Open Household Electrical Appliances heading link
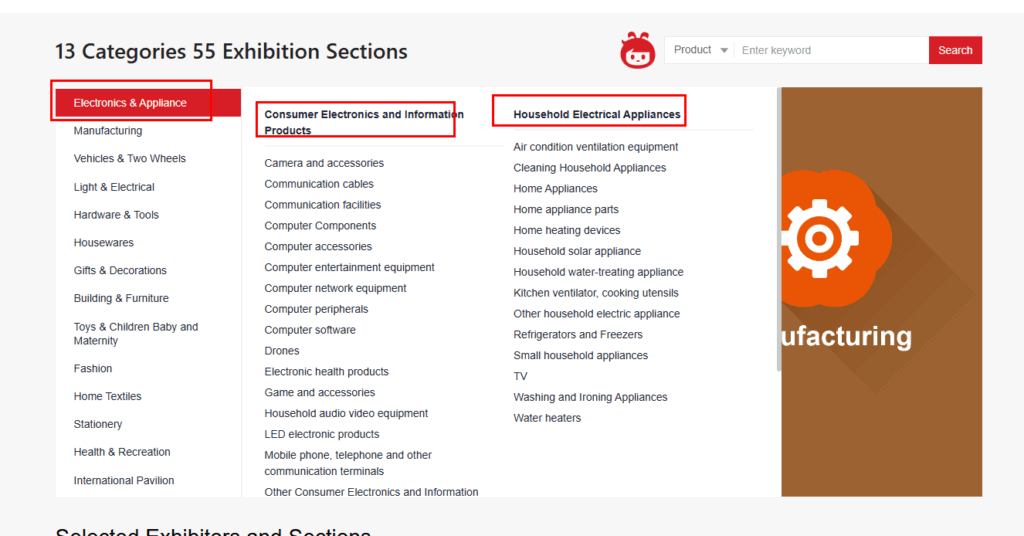This screenshot has width=1024, height=536. (x=596, y=114)
